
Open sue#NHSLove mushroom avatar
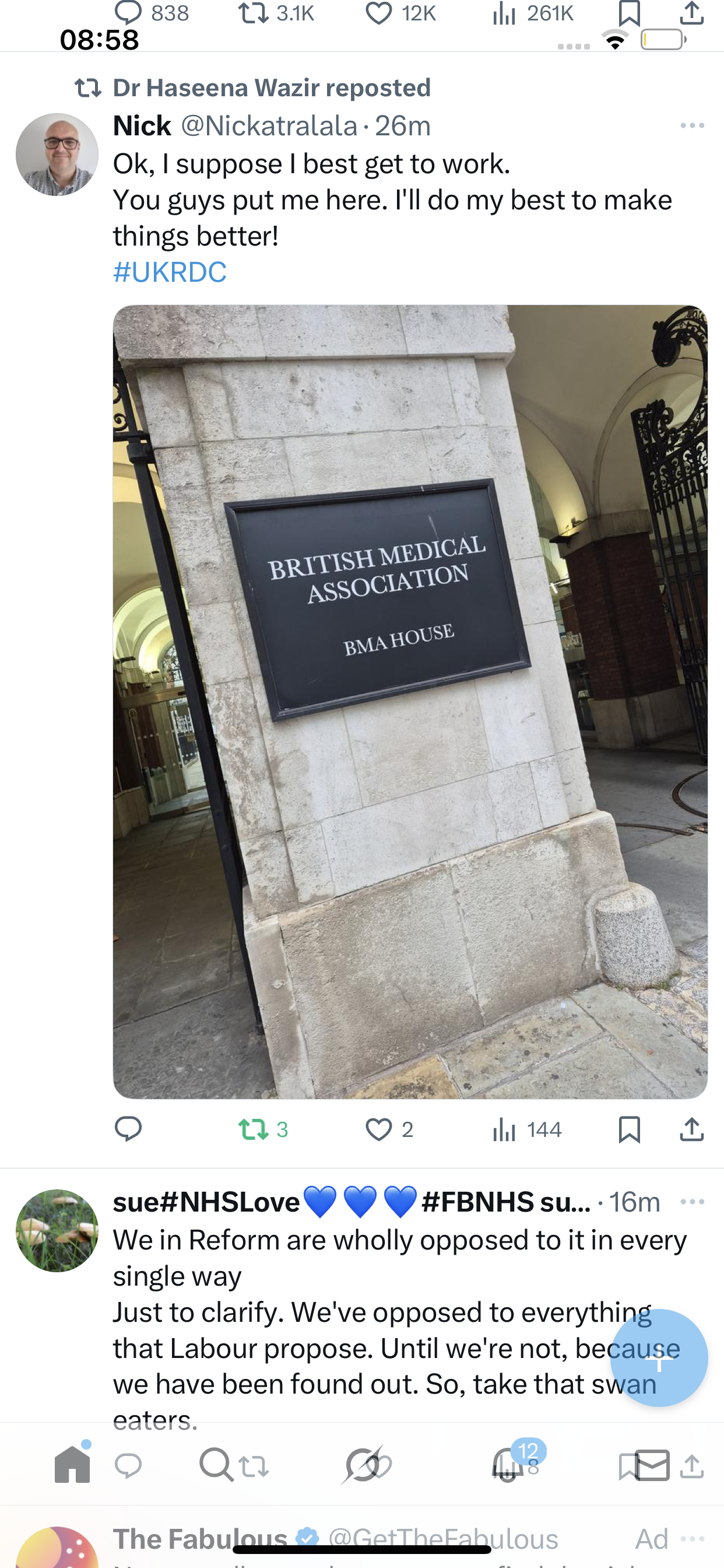pyautogui.click(x=57, y=1230)
